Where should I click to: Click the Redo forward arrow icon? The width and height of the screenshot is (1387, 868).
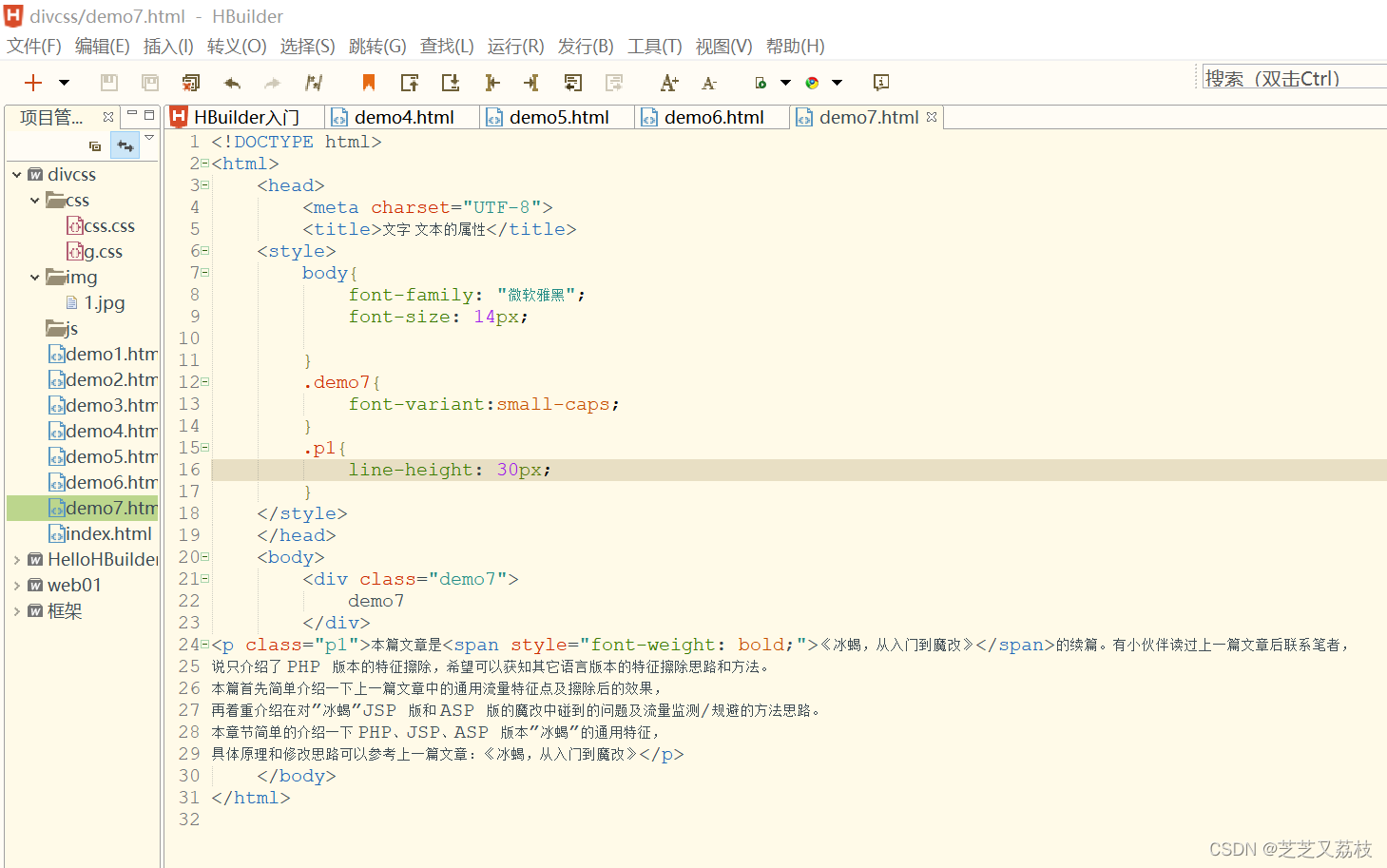point(273,83)
